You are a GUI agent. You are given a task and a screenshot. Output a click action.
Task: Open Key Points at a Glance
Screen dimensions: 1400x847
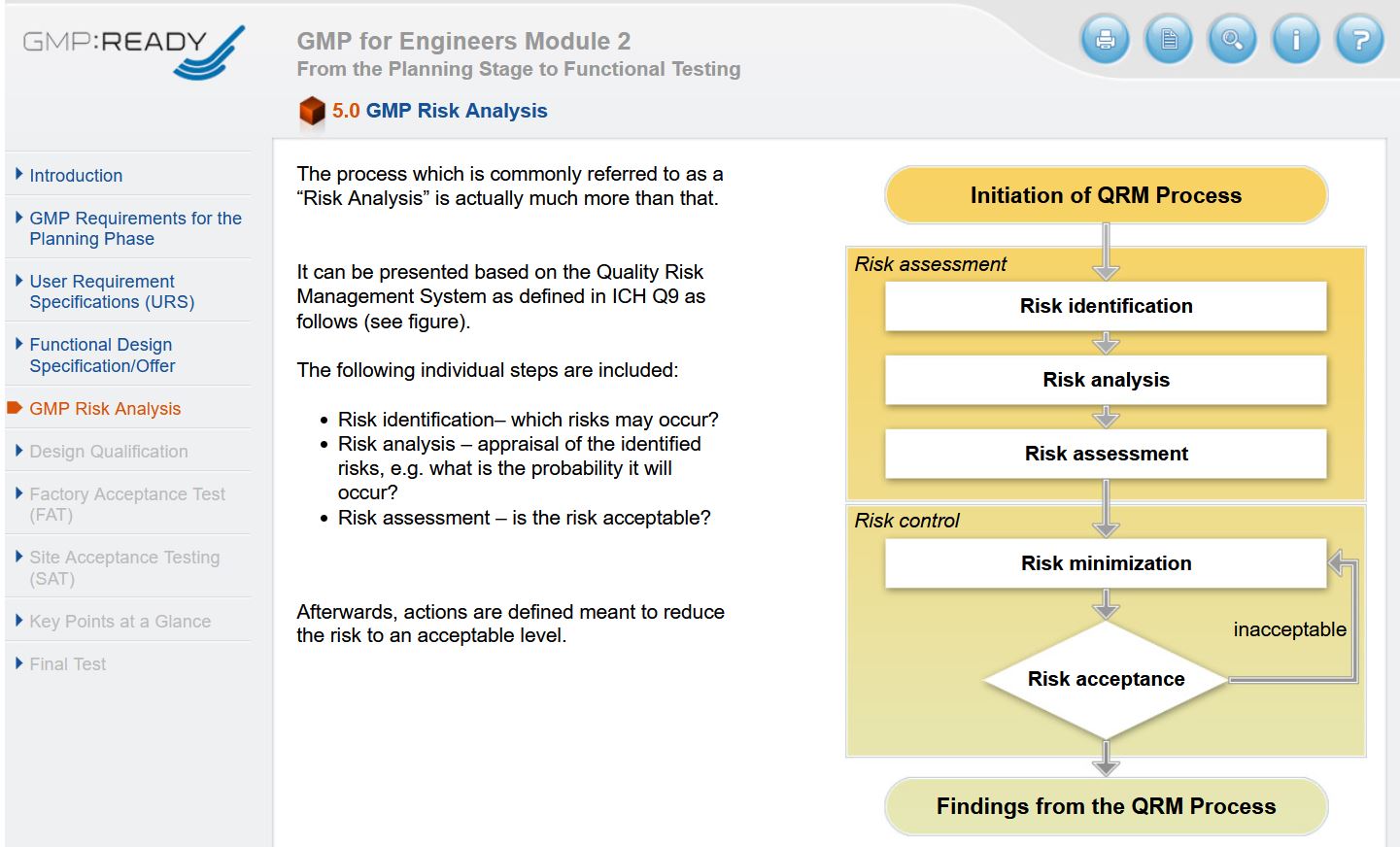point(120,622)
